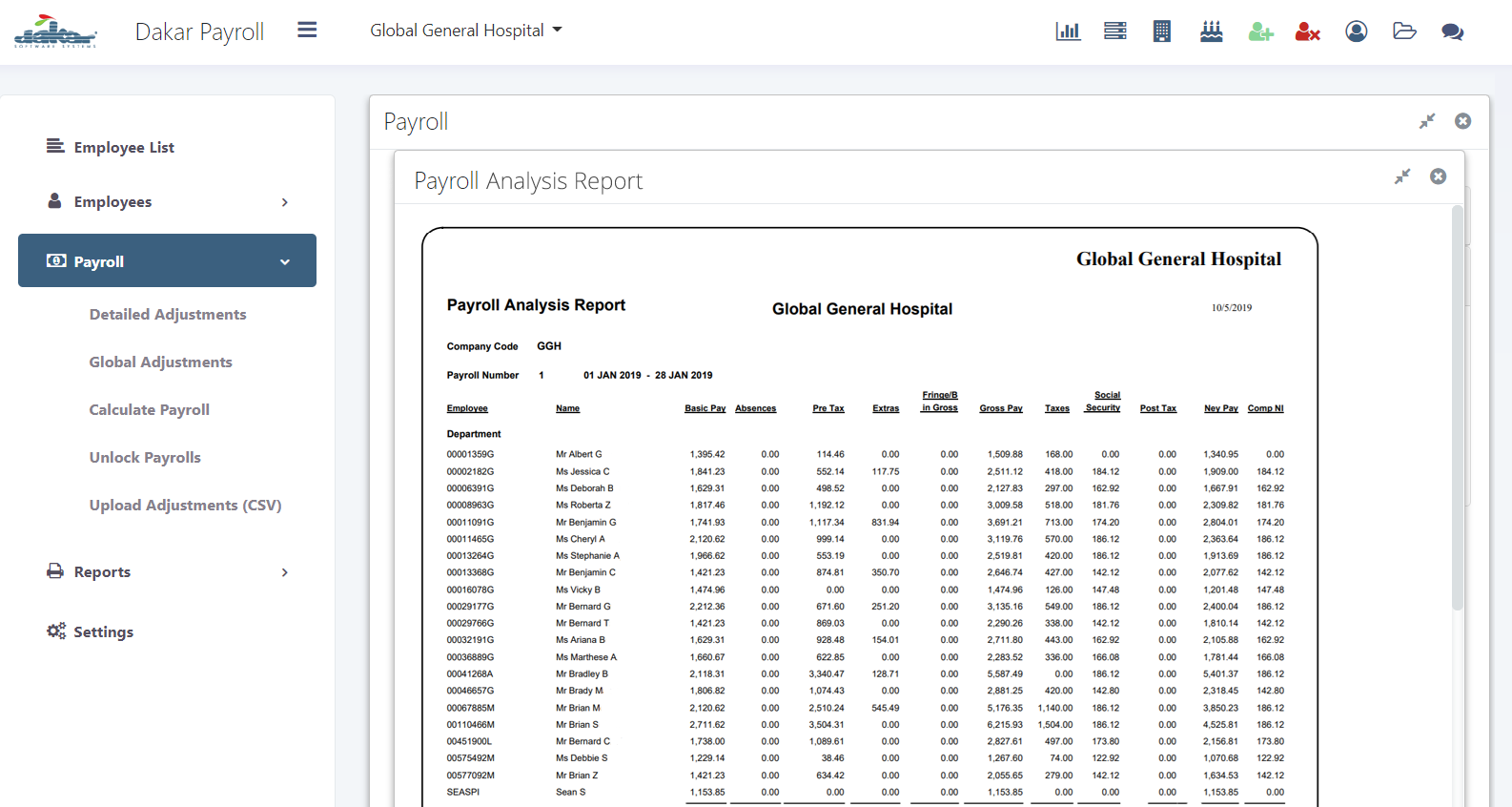Open the employees group icon in header
Image resolution: width=1512 pixels, height=807 pixels.
(x=1212, y=31)
